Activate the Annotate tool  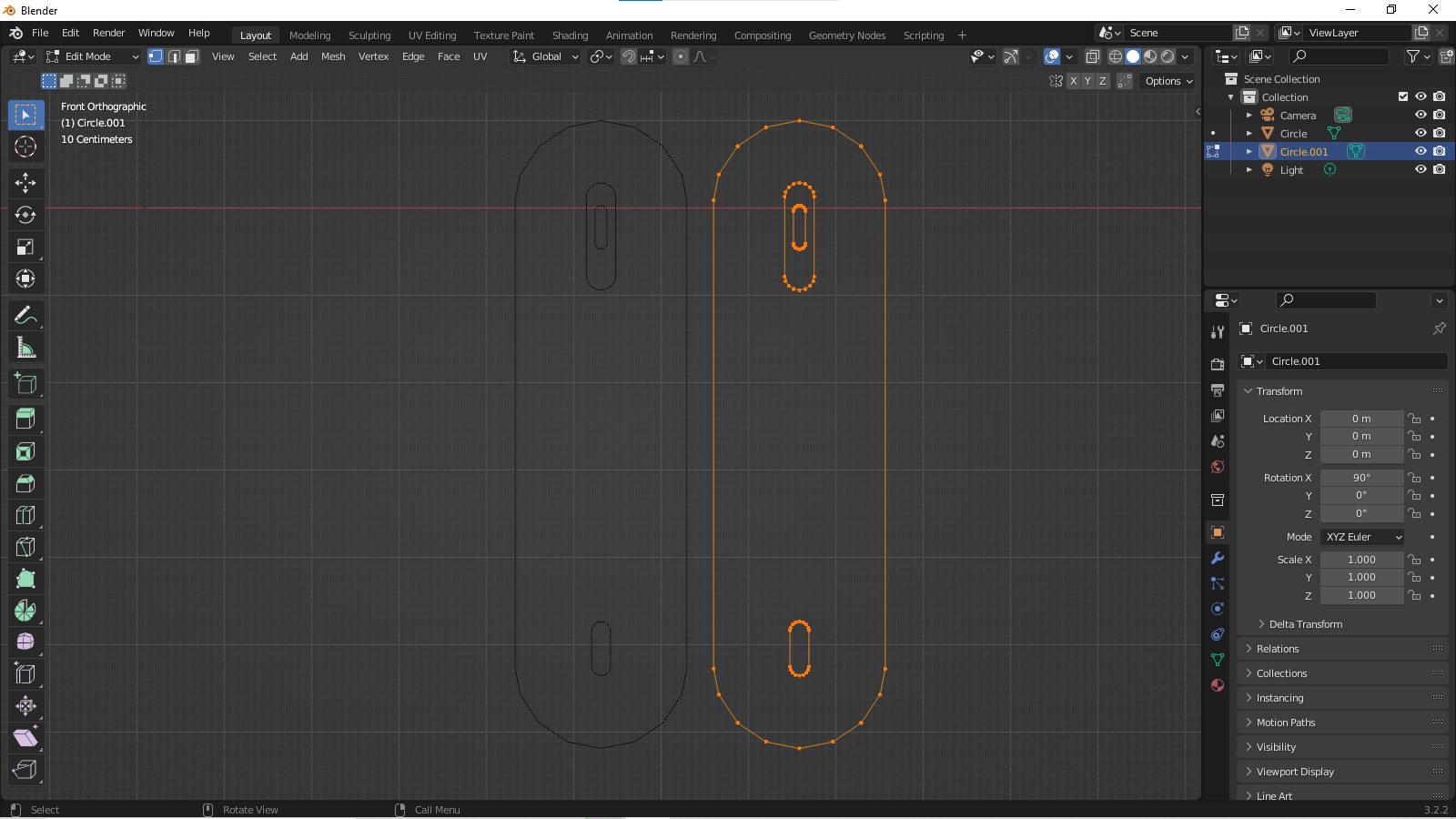tap(25, 315)
